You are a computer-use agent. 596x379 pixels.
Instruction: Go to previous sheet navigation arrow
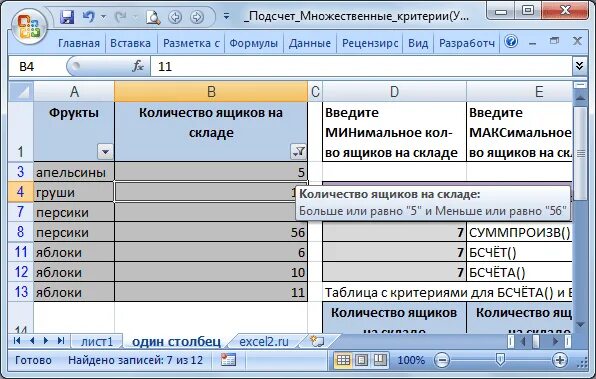(x=32, y=341)
